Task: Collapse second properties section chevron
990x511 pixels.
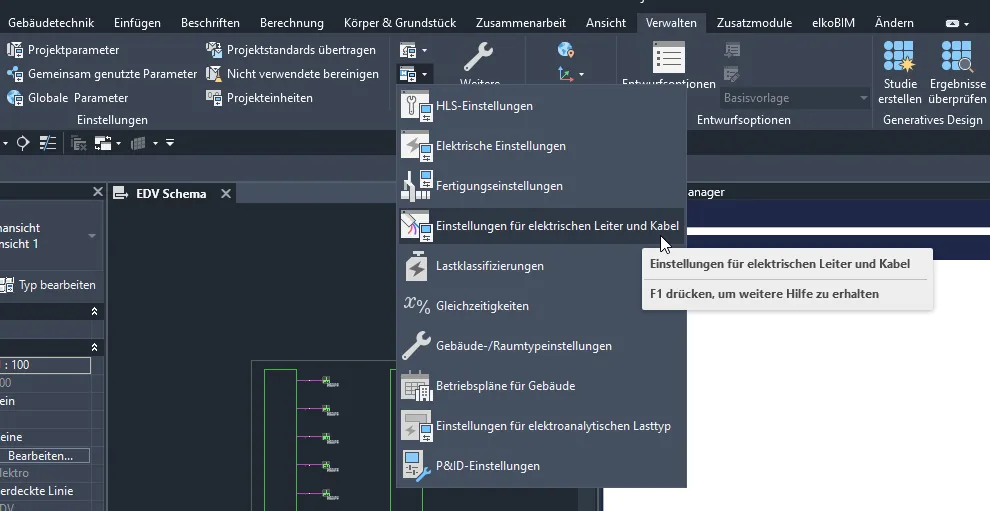Action: (94, 347)
